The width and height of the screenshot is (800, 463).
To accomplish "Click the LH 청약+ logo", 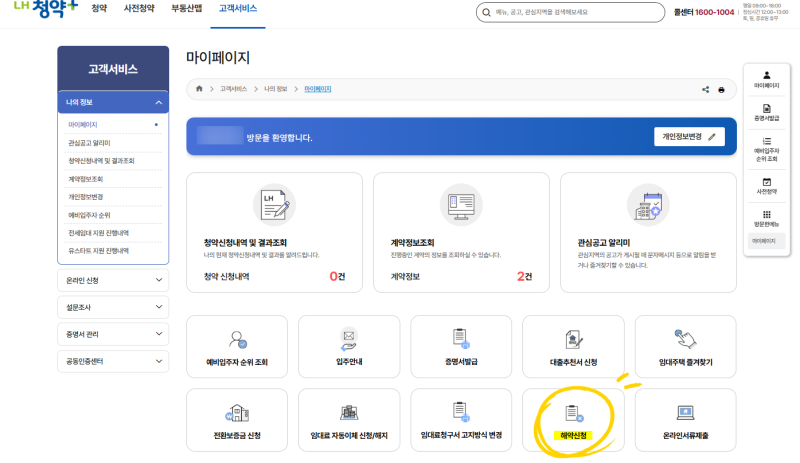I will [x=46, y=8].
